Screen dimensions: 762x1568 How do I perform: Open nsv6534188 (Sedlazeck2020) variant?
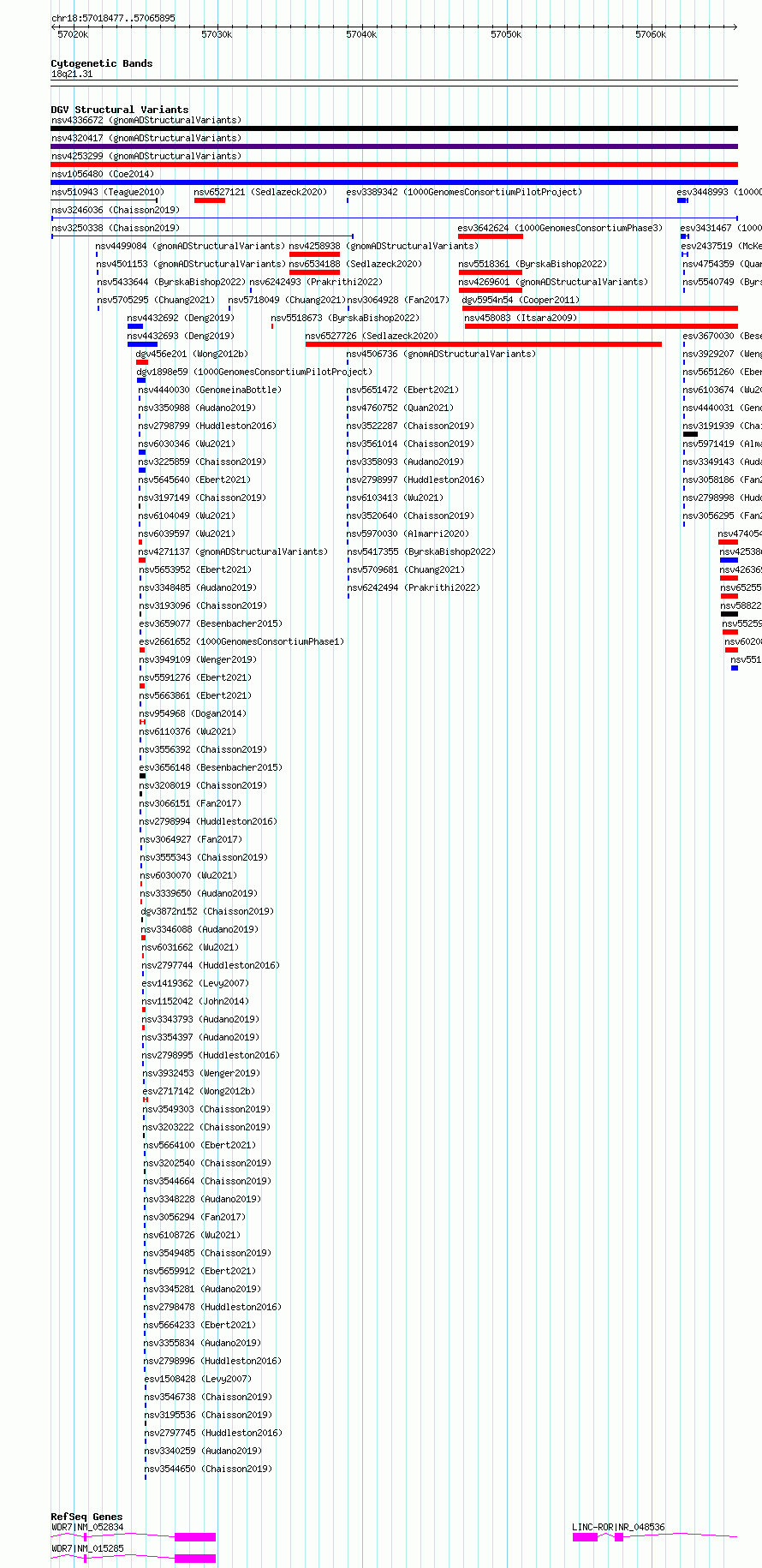355,264
